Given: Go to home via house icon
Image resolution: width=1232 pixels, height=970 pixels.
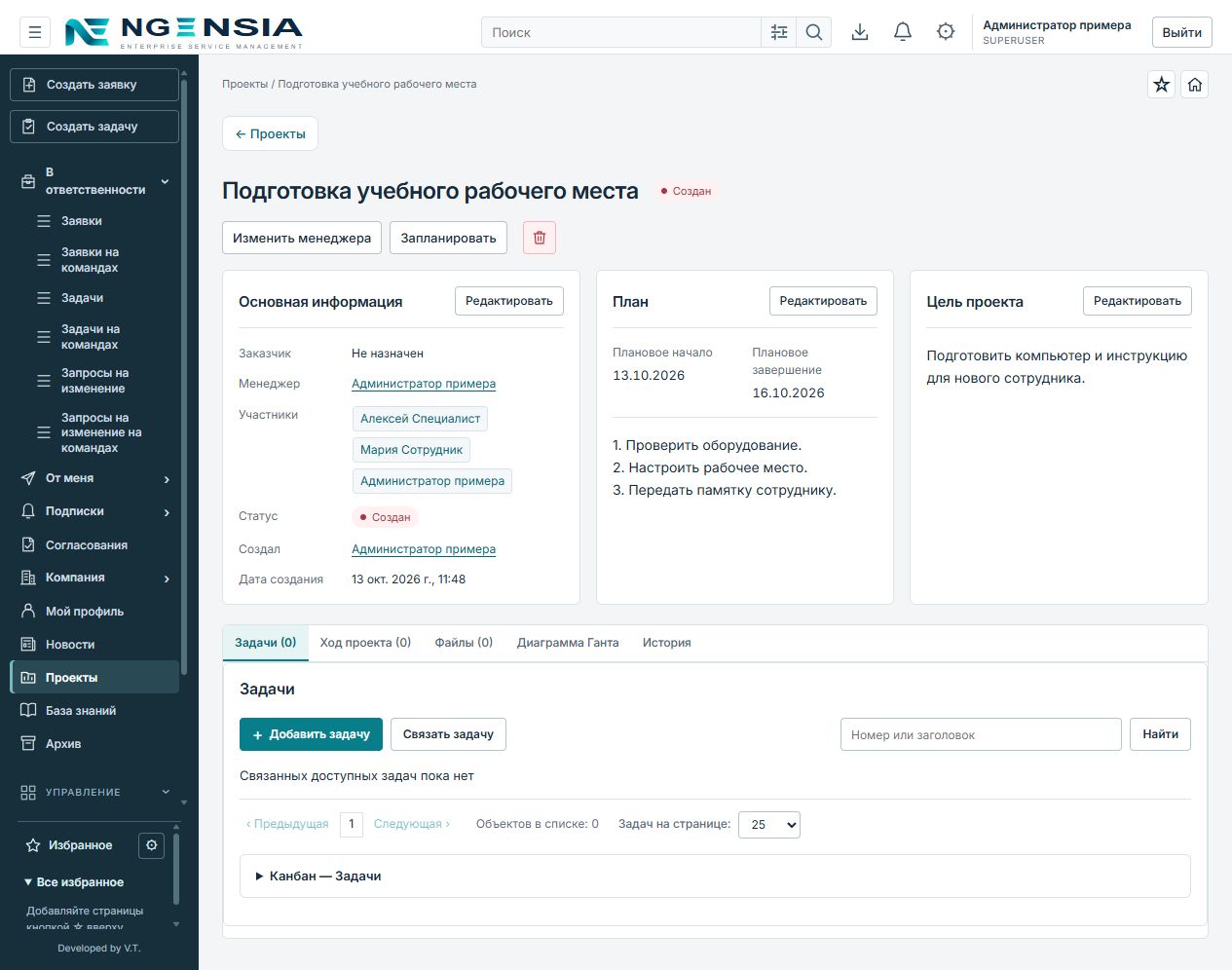Looking at the screenshot, I should point(1195,85).
